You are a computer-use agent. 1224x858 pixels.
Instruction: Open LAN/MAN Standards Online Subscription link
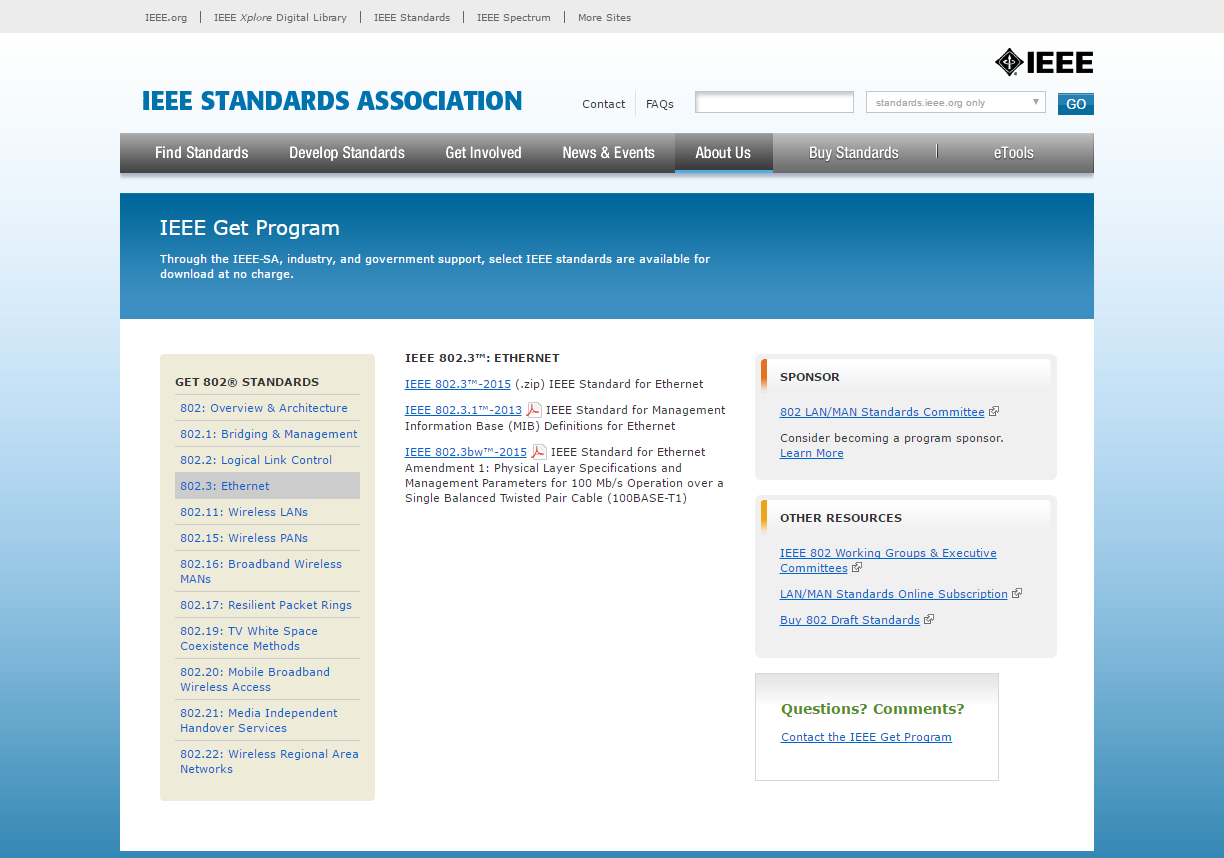pos(894,594)
